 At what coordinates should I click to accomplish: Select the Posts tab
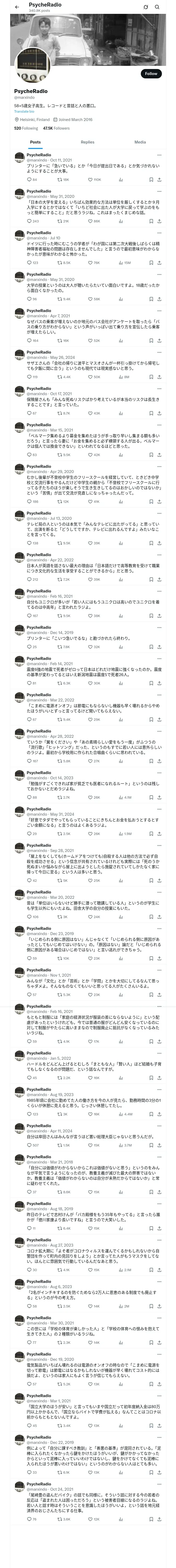click(x=36, y=142)
